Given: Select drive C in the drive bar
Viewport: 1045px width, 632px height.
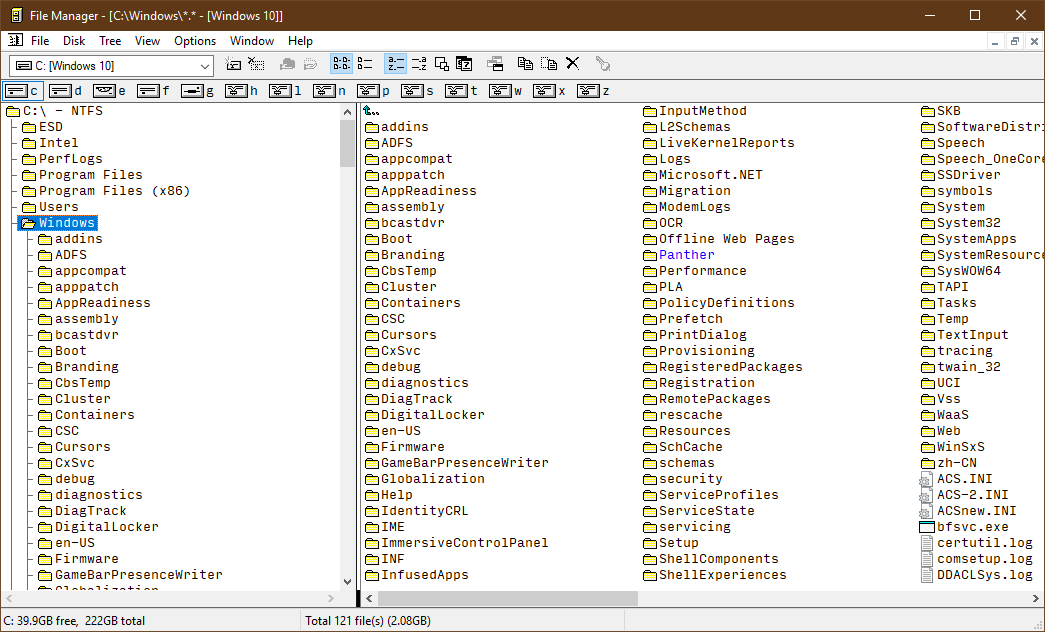Looking at the screenshot, I should (x=20, y=90).
